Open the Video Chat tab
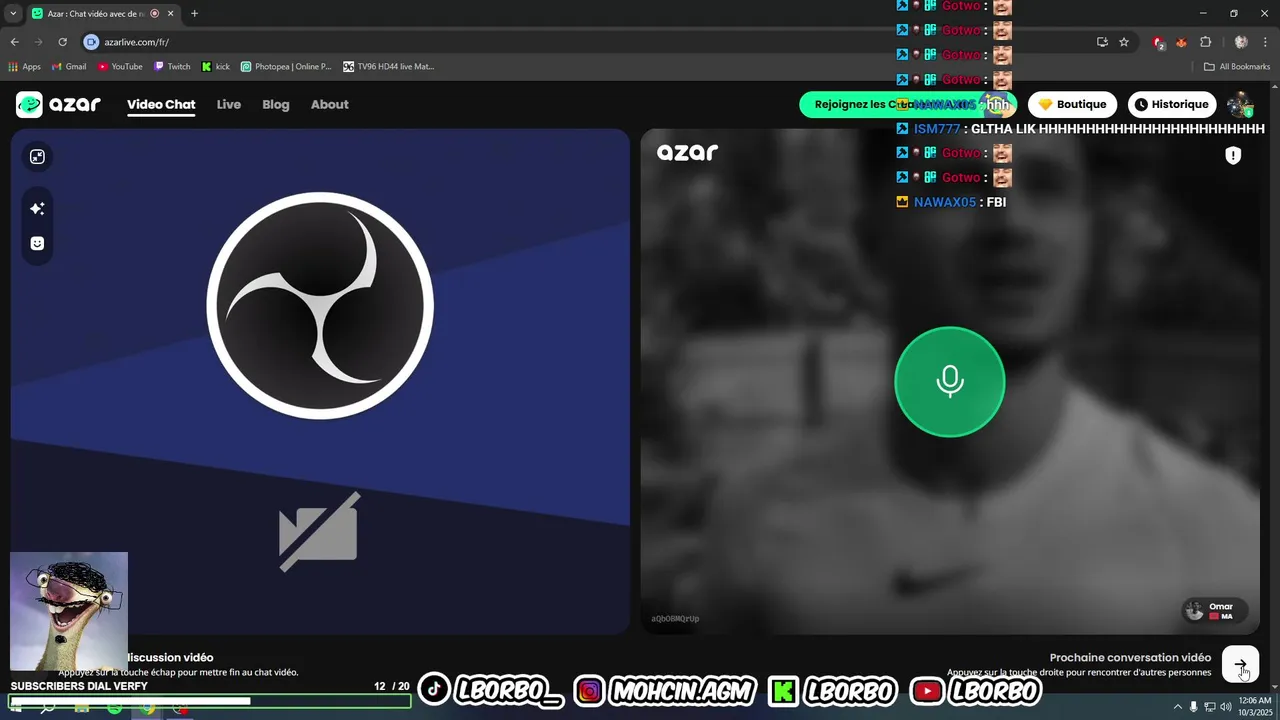 point(161,105)
